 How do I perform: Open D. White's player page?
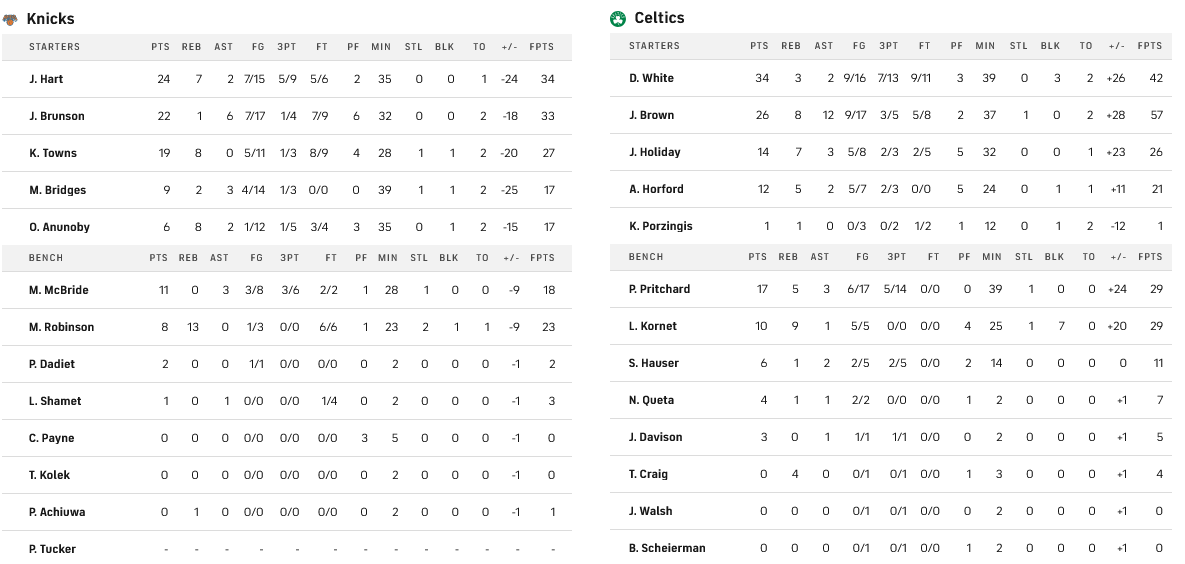coord(651,78)
